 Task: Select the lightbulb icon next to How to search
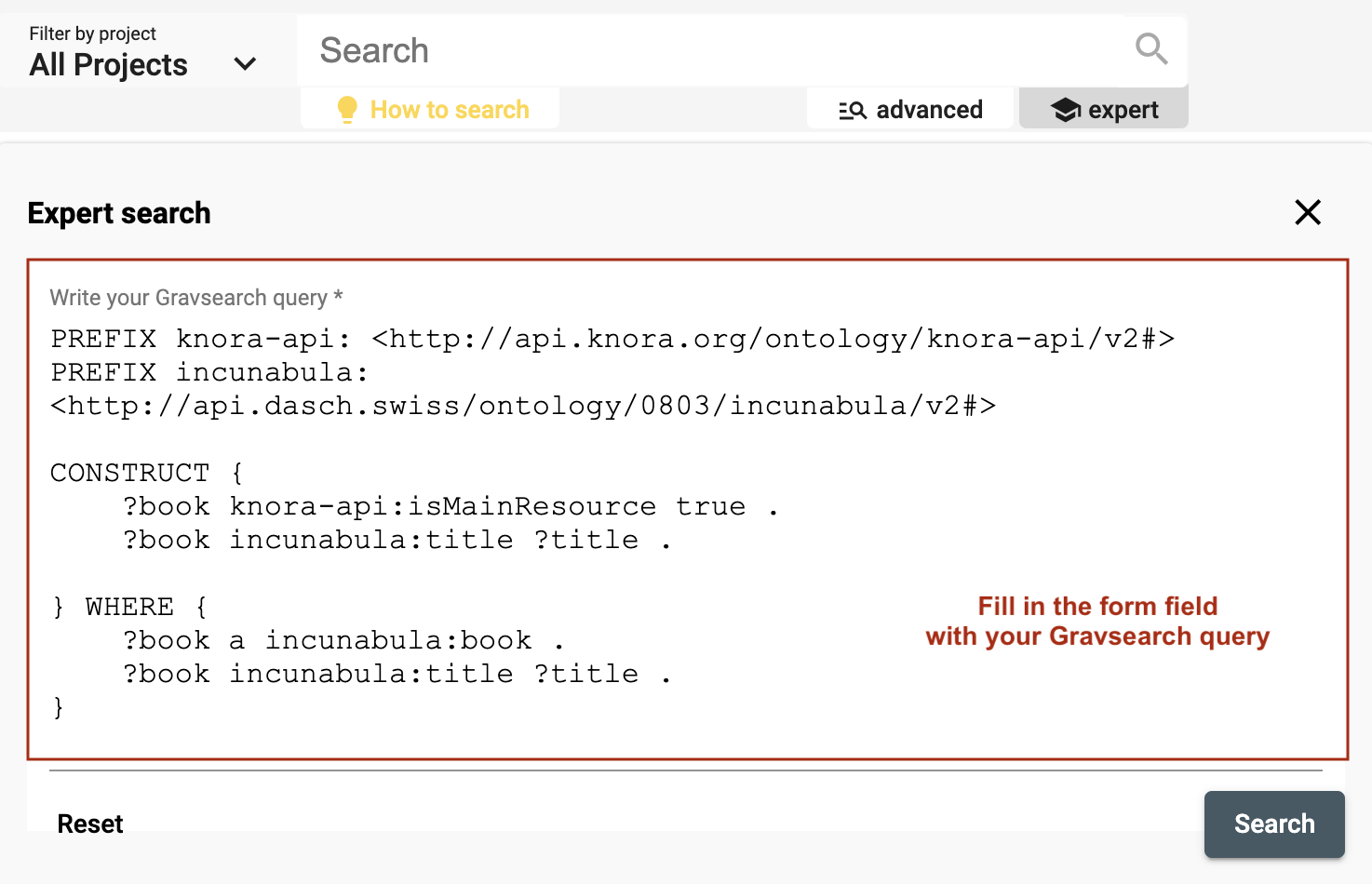click(x=347, y=109)
